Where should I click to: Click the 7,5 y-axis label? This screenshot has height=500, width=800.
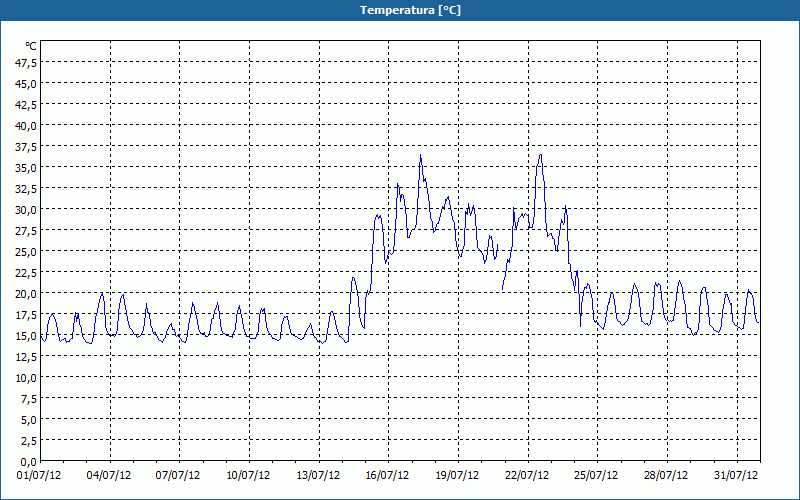(x=28, y=399)
